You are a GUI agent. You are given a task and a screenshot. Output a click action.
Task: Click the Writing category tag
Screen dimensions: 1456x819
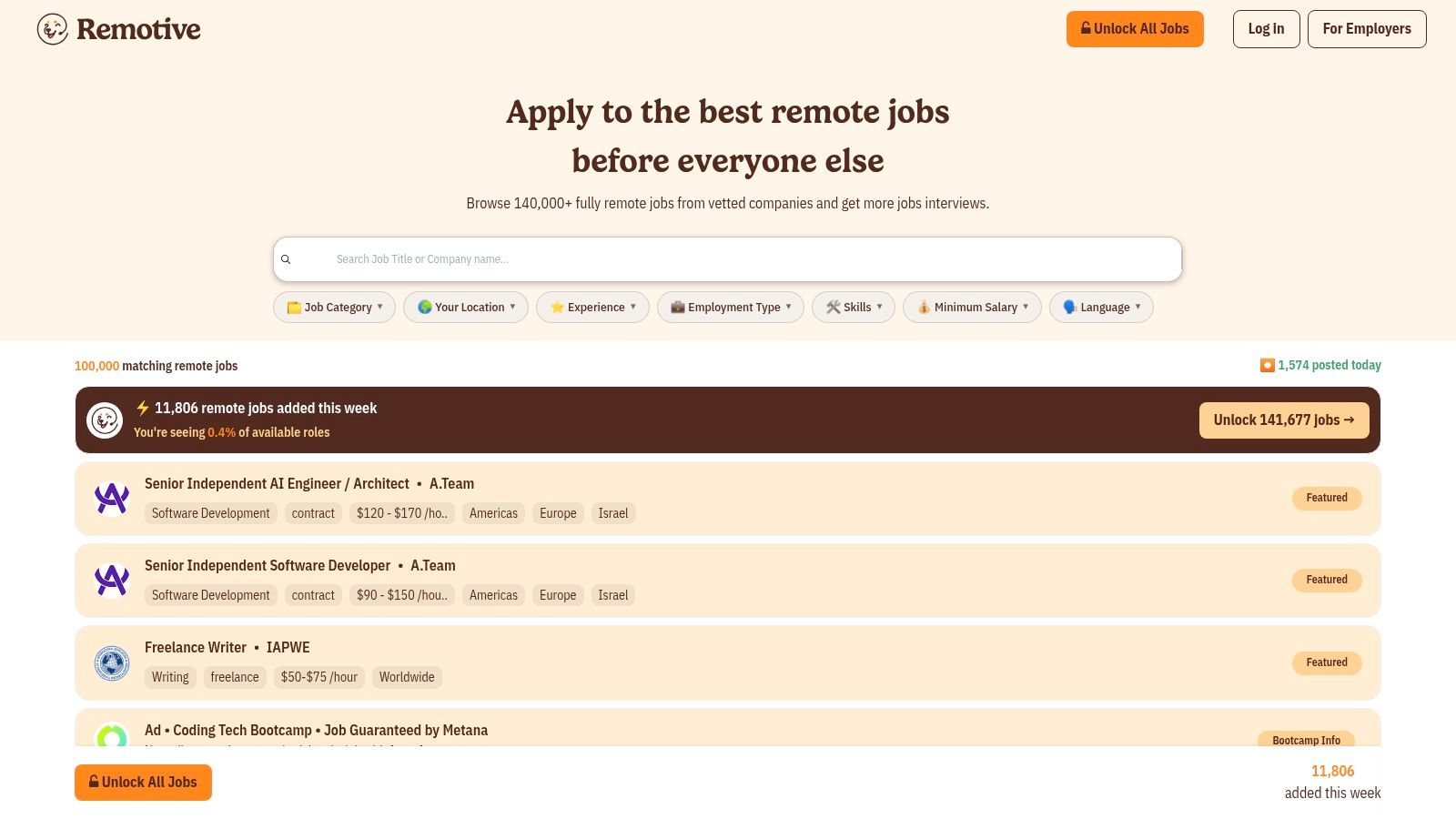pyautogui.click(x=170, y=677)
